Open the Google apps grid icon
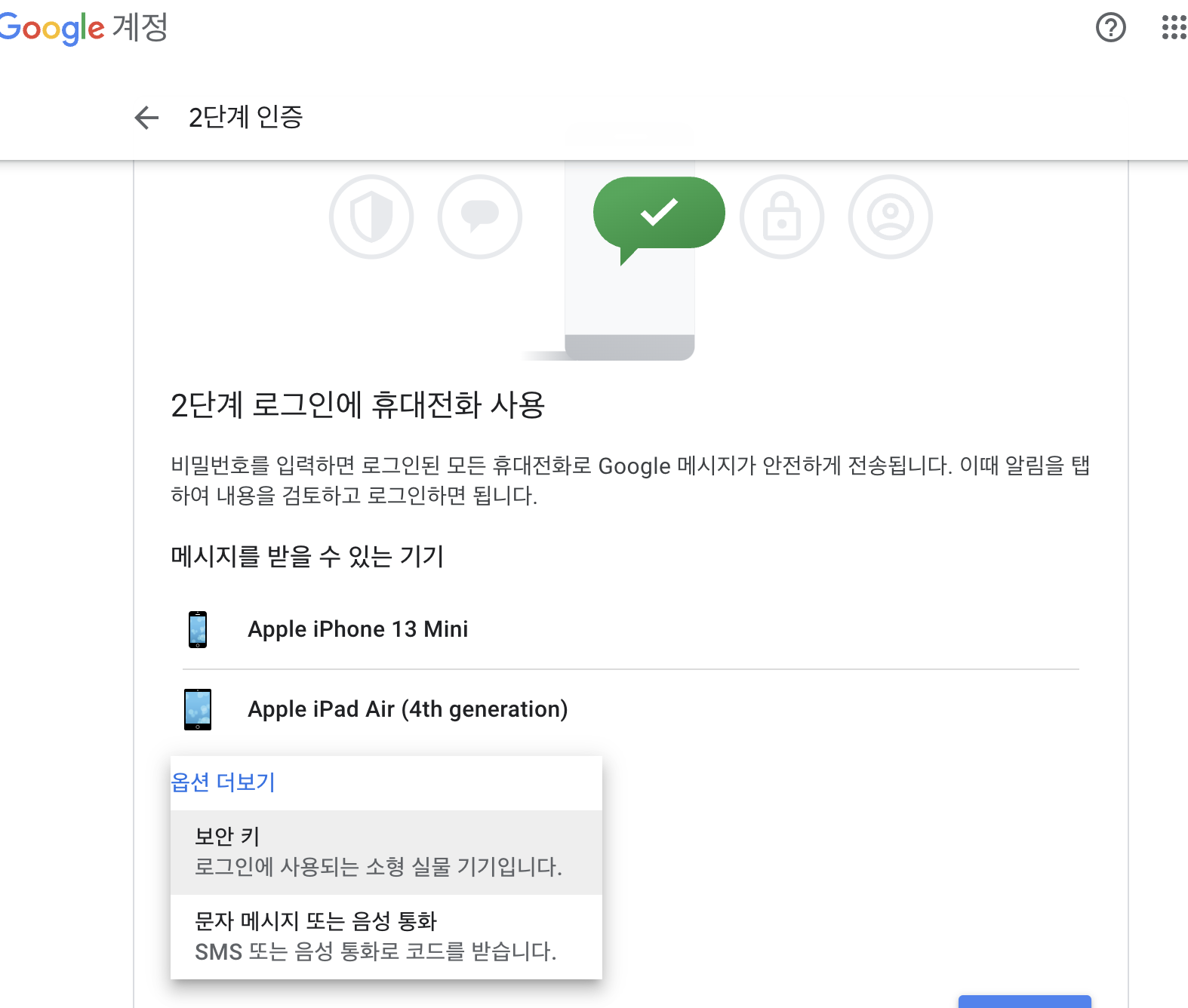1188x1008 pixels. [1174, 28]
